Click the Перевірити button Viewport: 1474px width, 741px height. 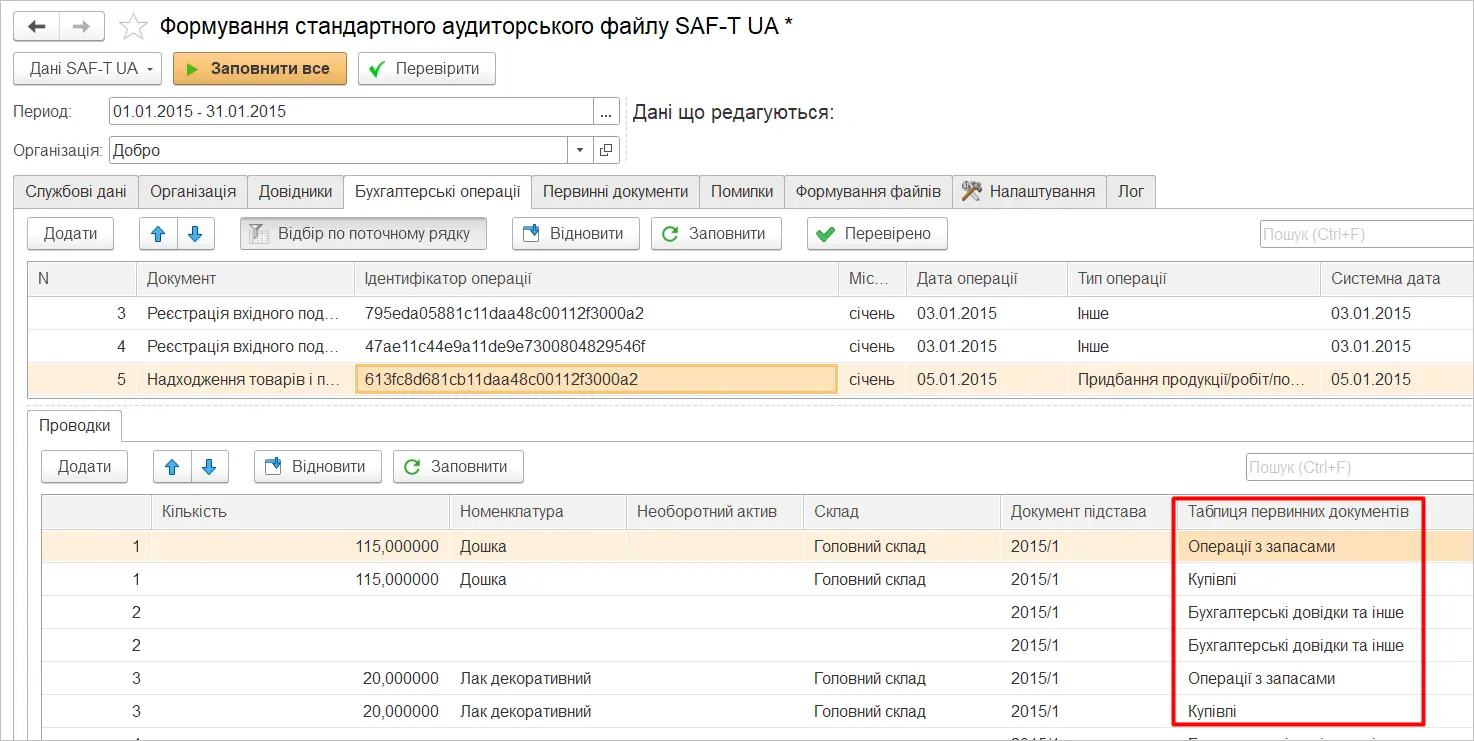[x=427, y=69]
